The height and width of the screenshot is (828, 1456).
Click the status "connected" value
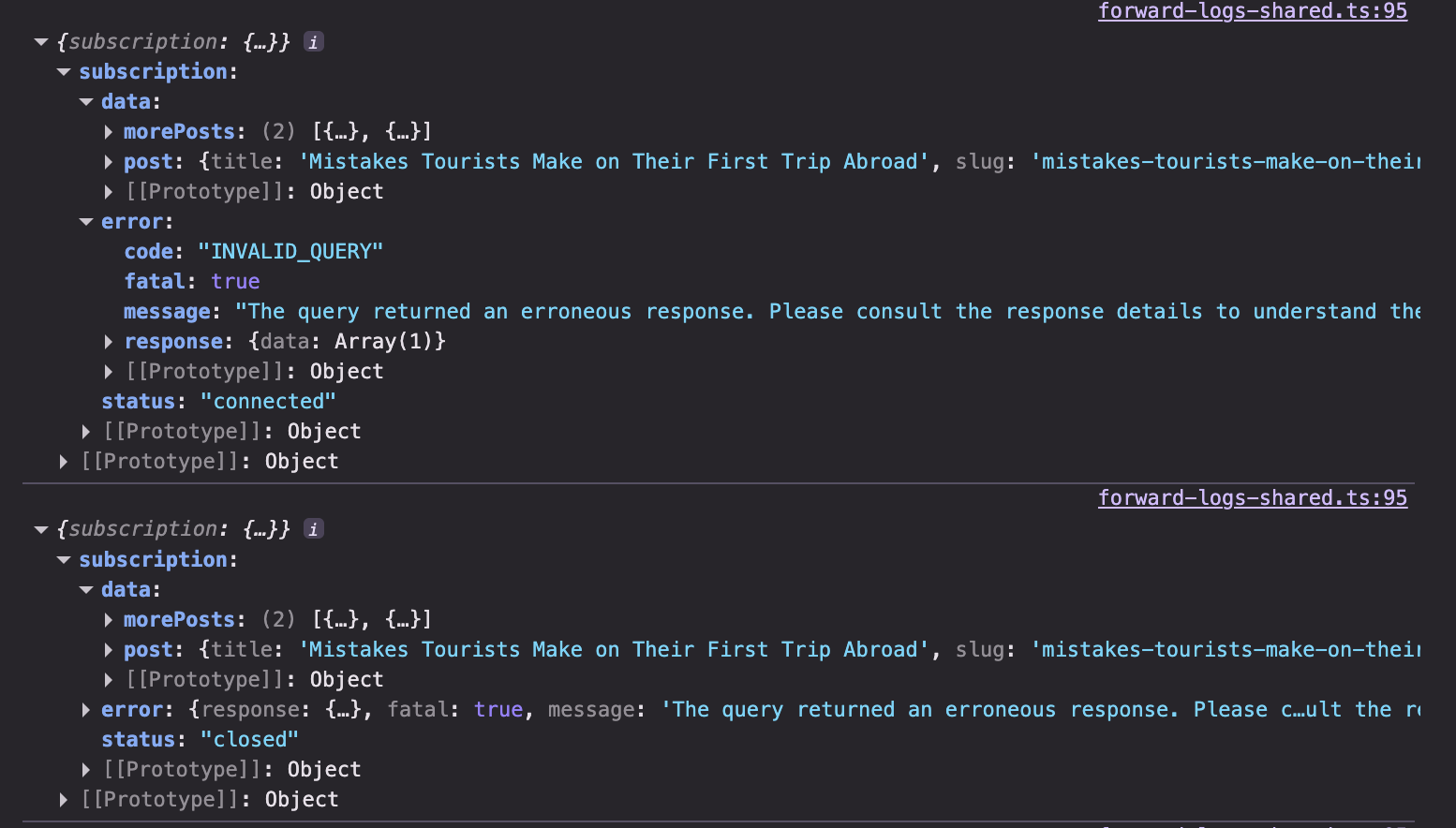coord(268,402)
